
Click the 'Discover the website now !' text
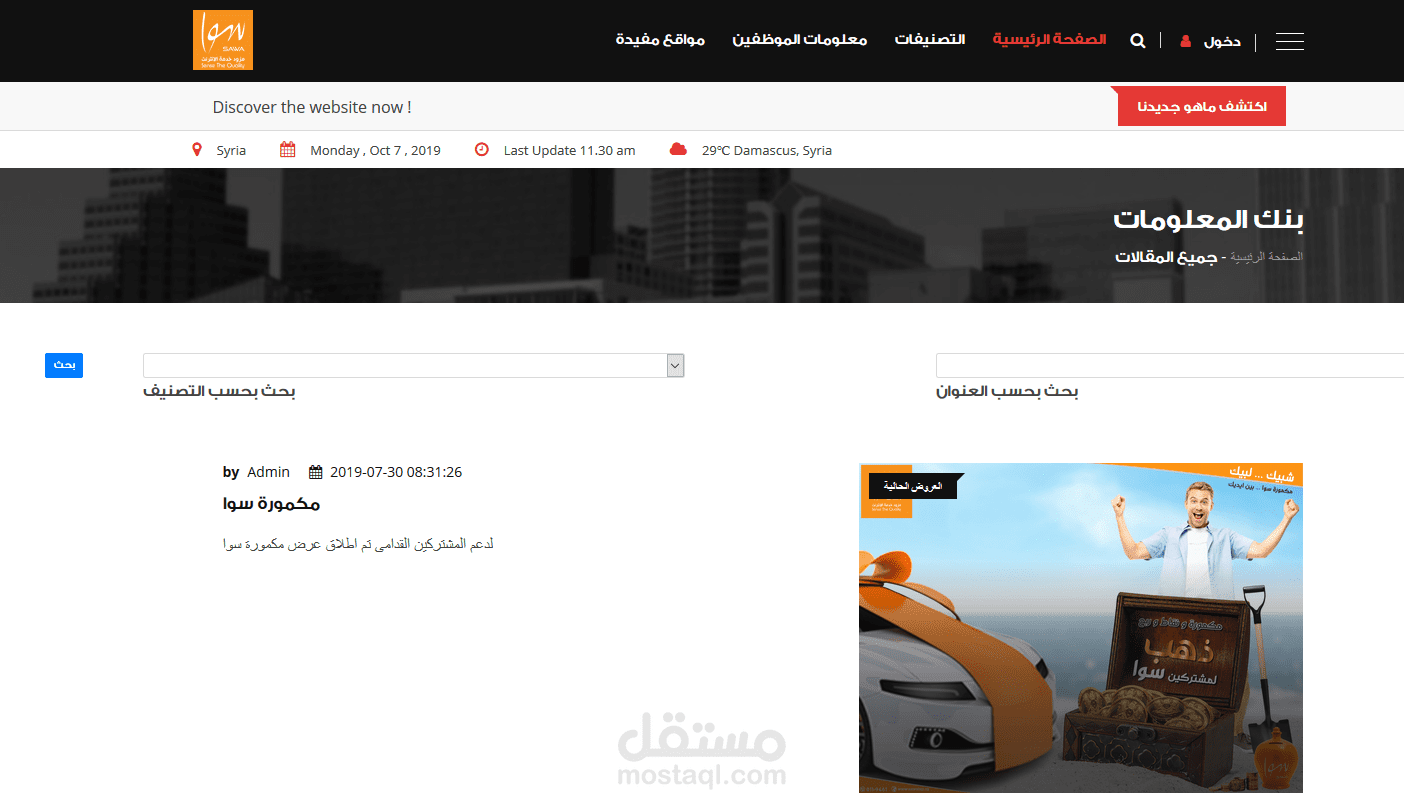312,107
